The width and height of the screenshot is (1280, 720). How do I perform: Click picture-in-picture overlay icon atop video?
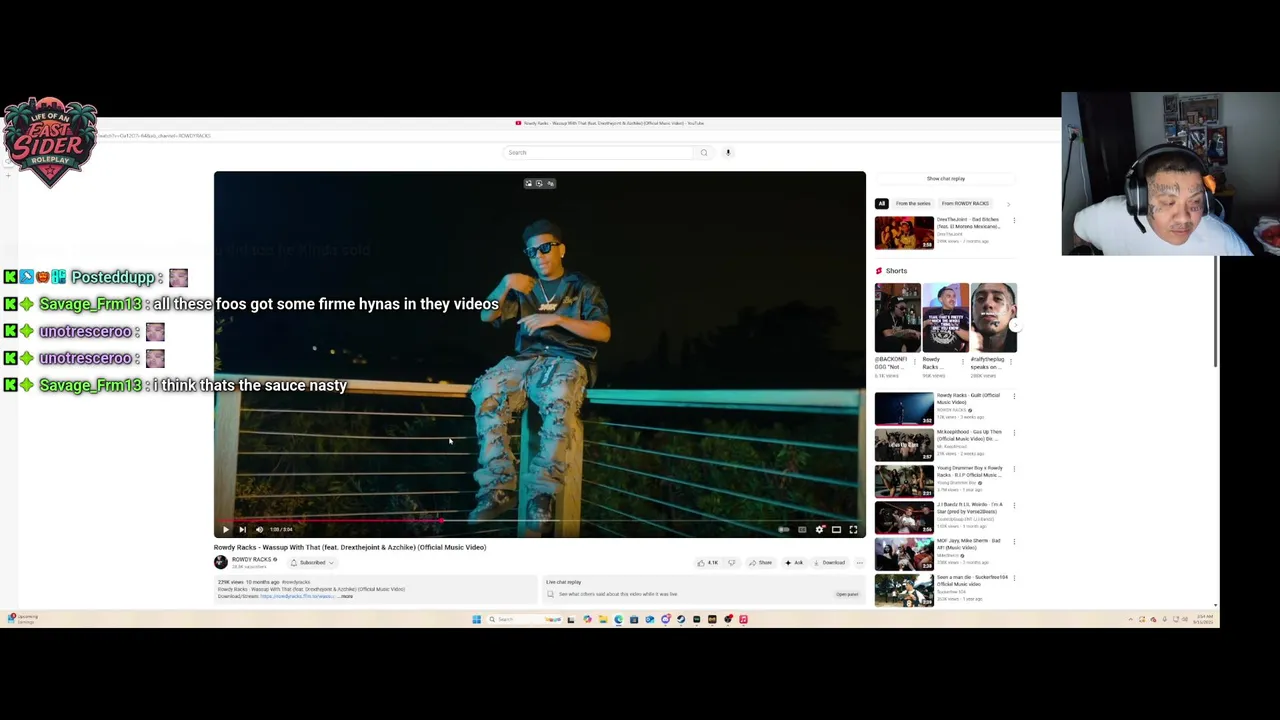[529, 183]
